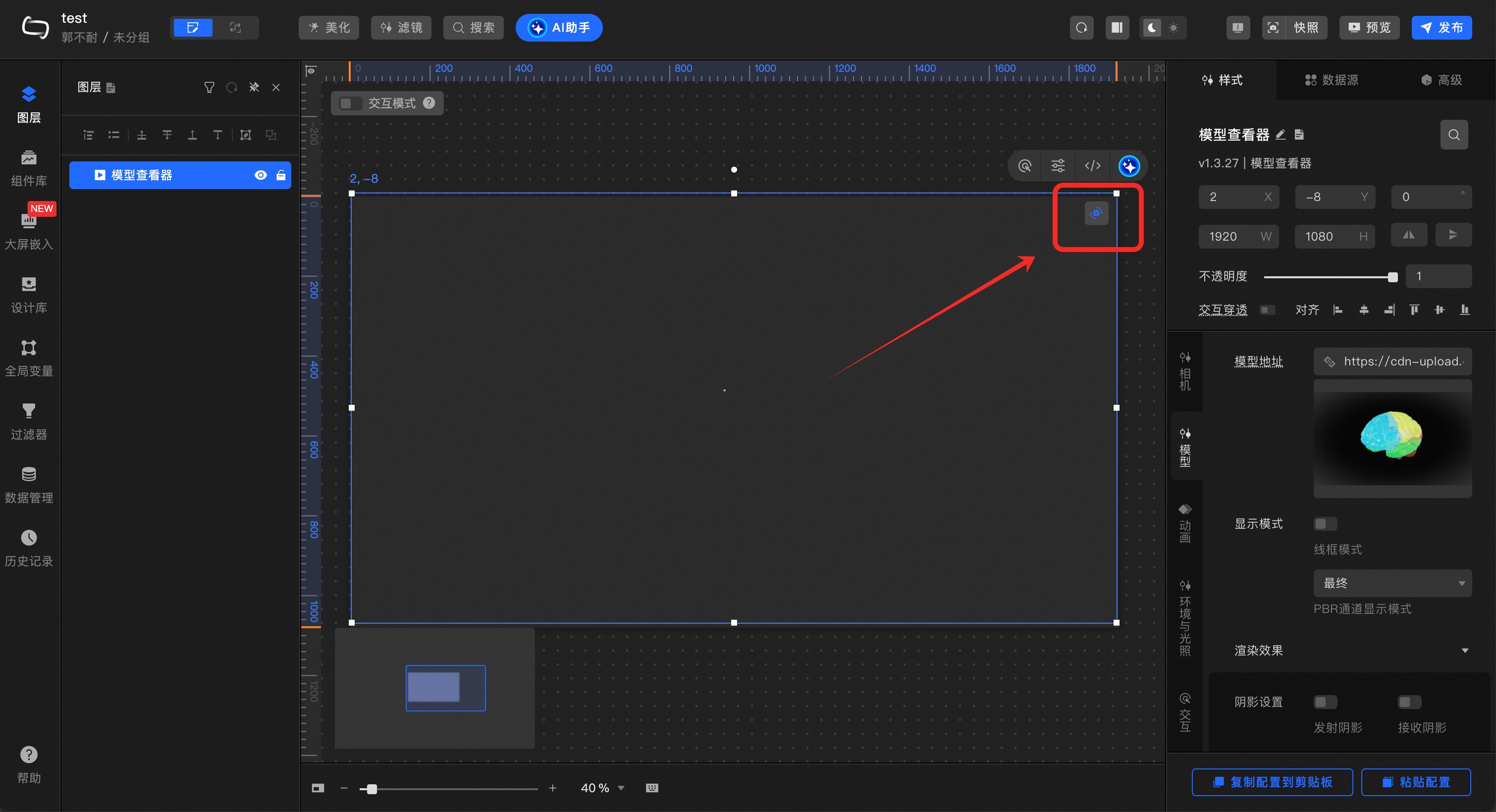Click the AI sparkle icon above canvas
The width and height of the screenshot is (1496, 812).
tap(1128, 166)
